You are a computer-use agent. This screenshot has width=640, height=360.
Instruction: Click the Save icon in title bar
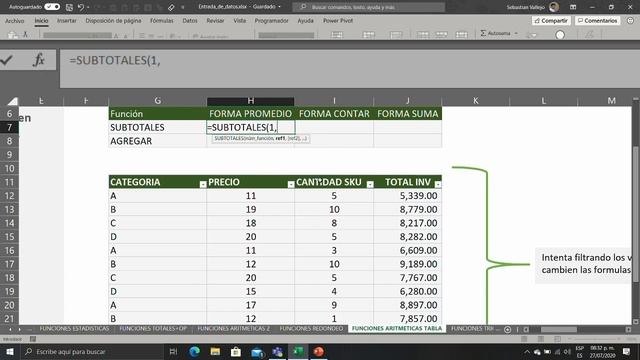coord(69,7)
